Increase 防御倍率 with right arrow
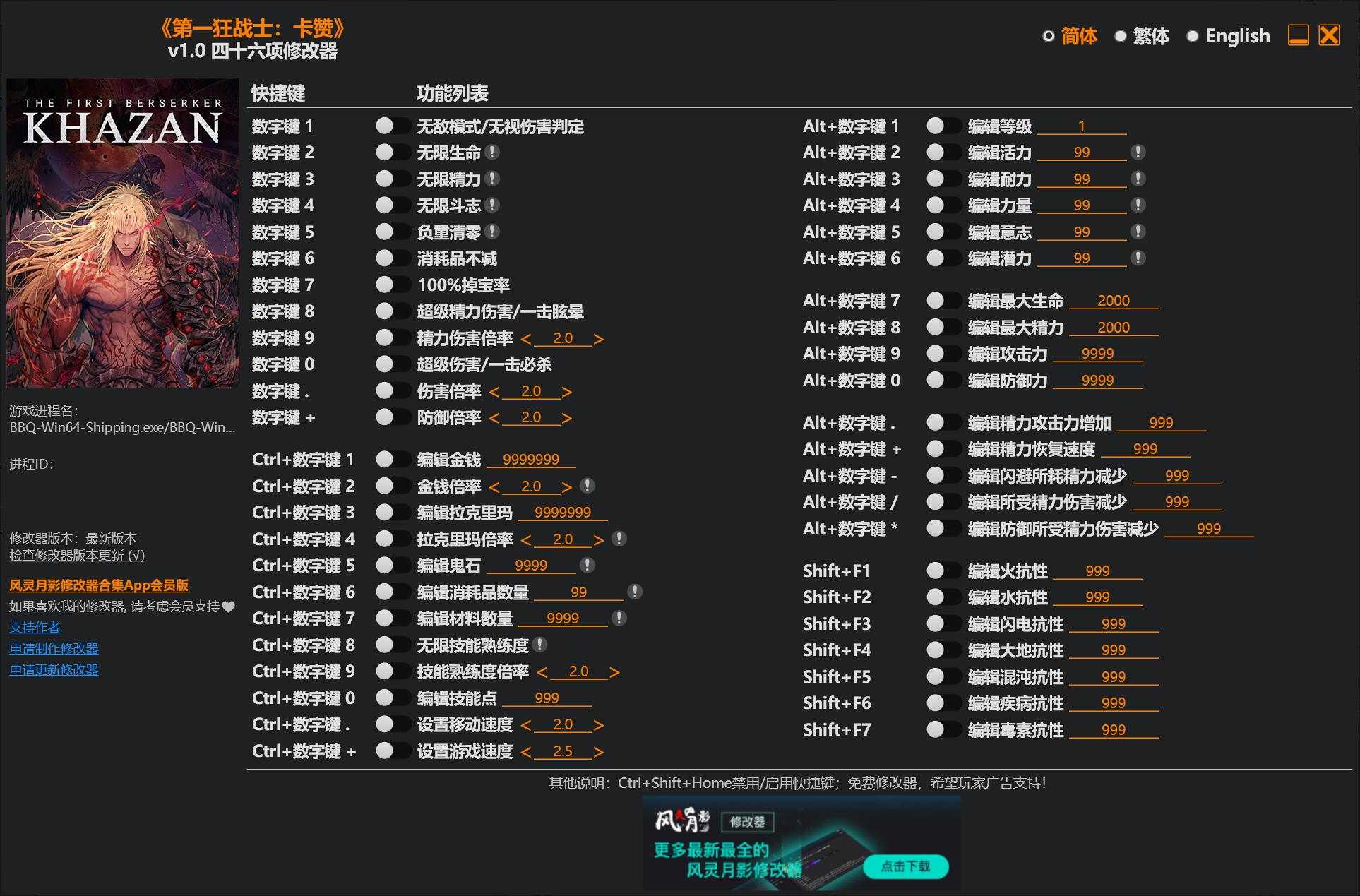This screenshot has height=896, width=1360. click(x=567, y=418)
